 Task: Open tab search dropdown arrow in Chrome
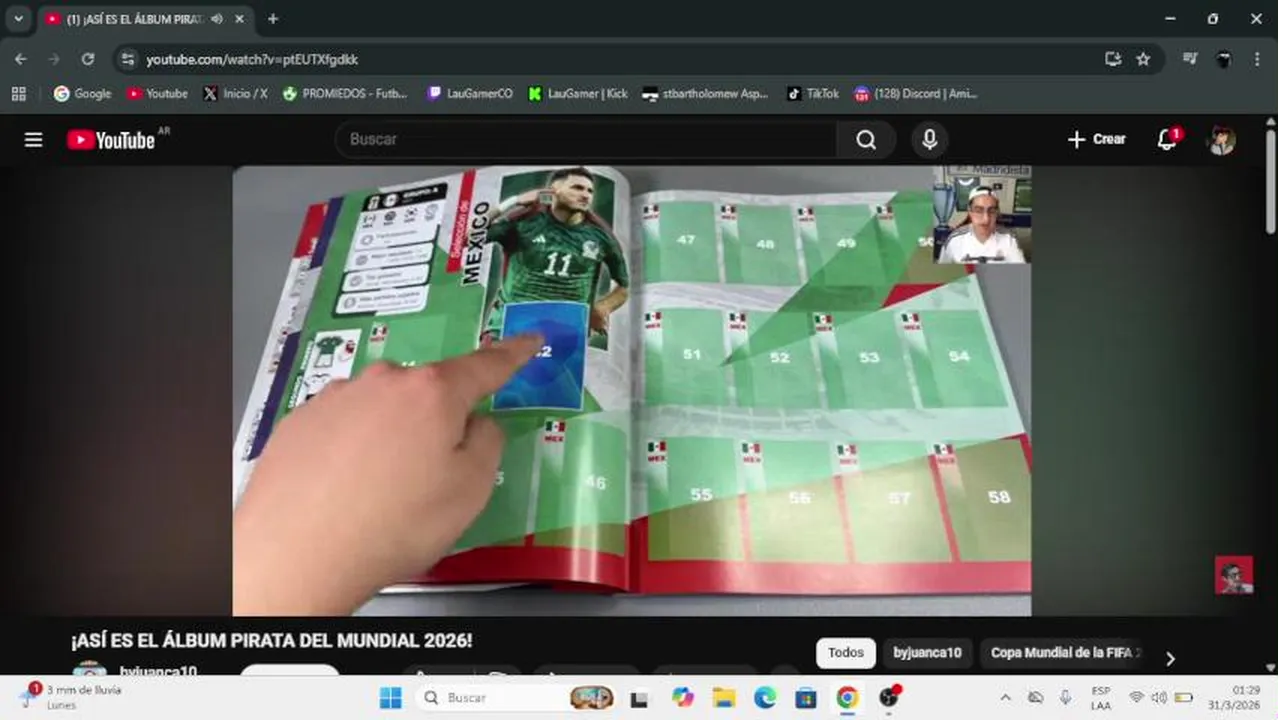pos(17,18)
